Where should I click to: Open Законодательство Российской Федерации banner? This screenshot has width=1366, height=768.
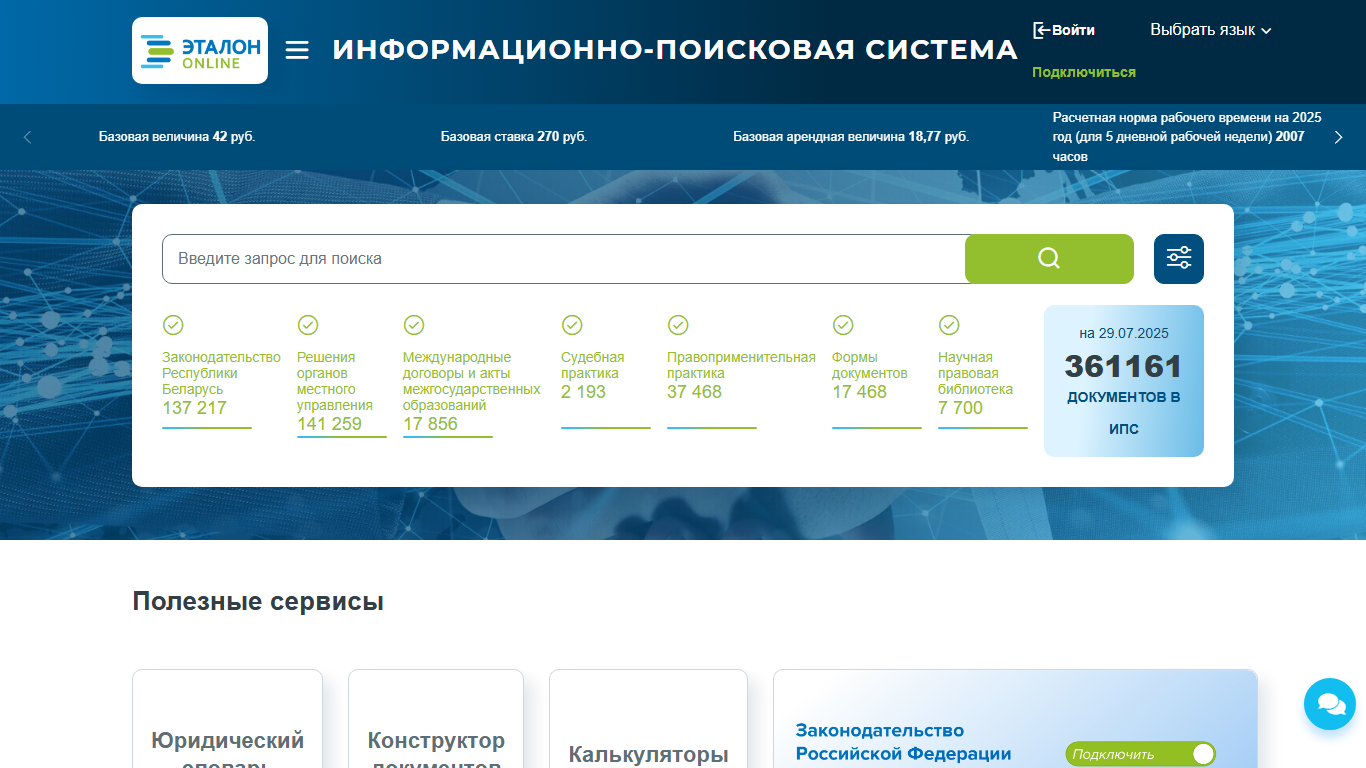click(x=1015, y=719)
